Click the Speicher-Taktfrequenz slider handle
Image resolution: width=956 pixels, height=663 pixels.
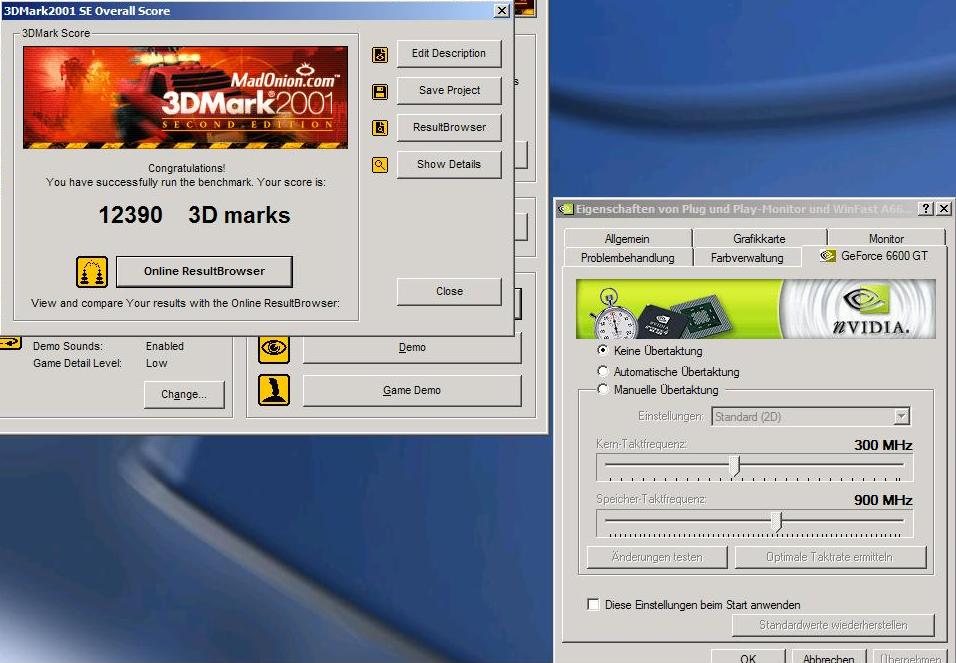[776, 521]
